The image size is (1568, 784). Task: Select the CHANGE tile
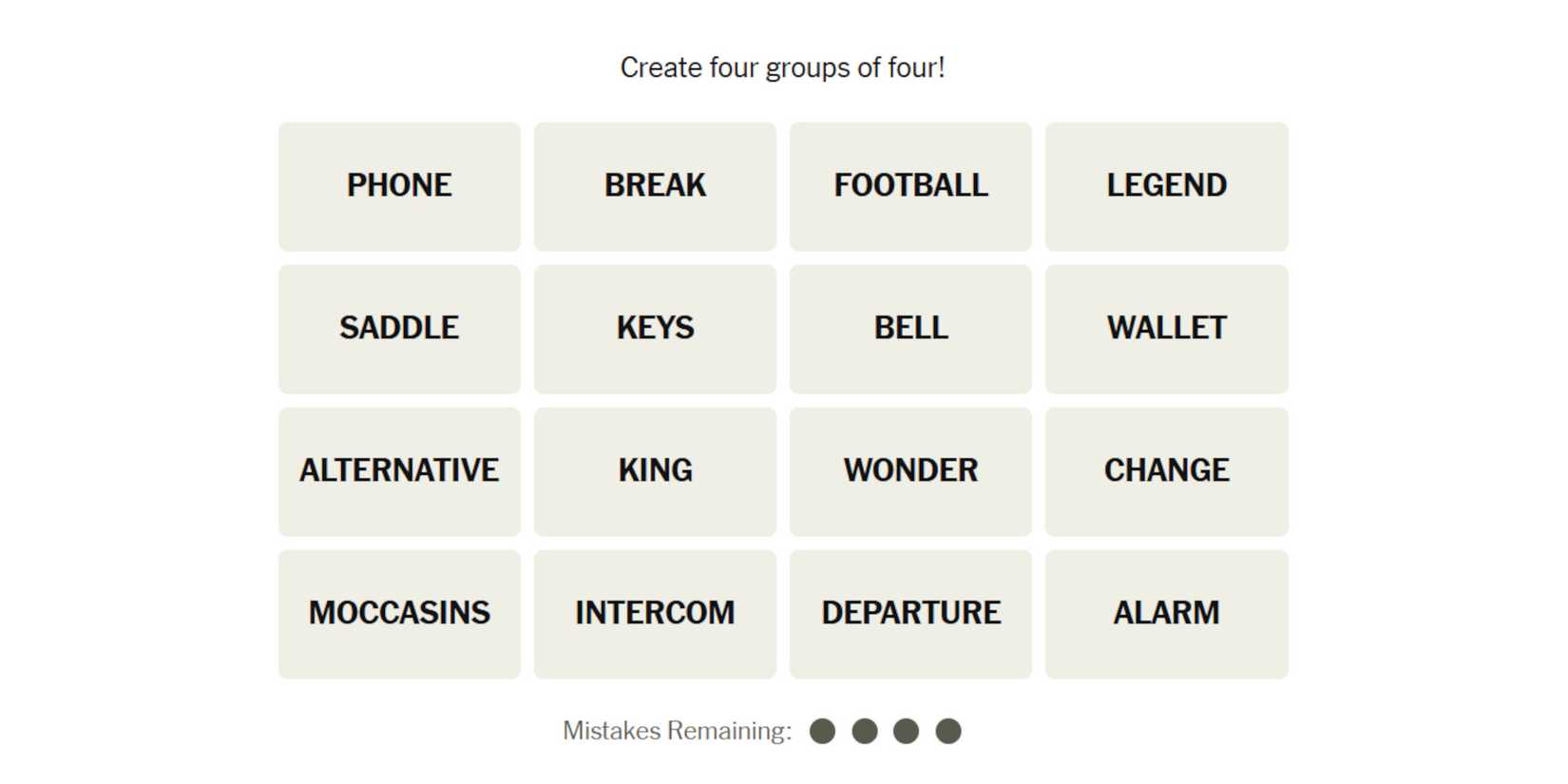coord(1166,471)
